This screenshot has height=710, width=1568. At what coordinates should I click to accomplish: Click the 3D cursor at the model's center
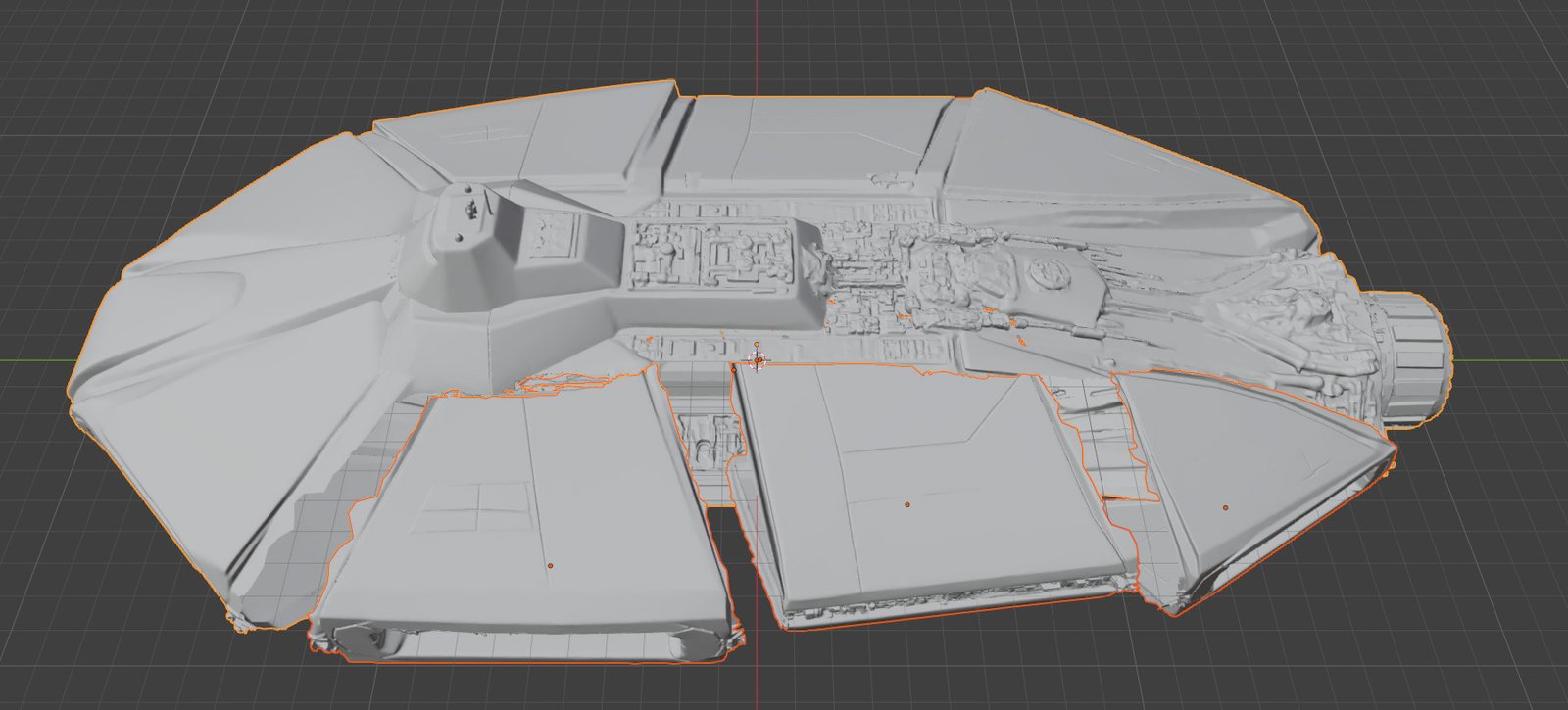click(x=759, y=360)
